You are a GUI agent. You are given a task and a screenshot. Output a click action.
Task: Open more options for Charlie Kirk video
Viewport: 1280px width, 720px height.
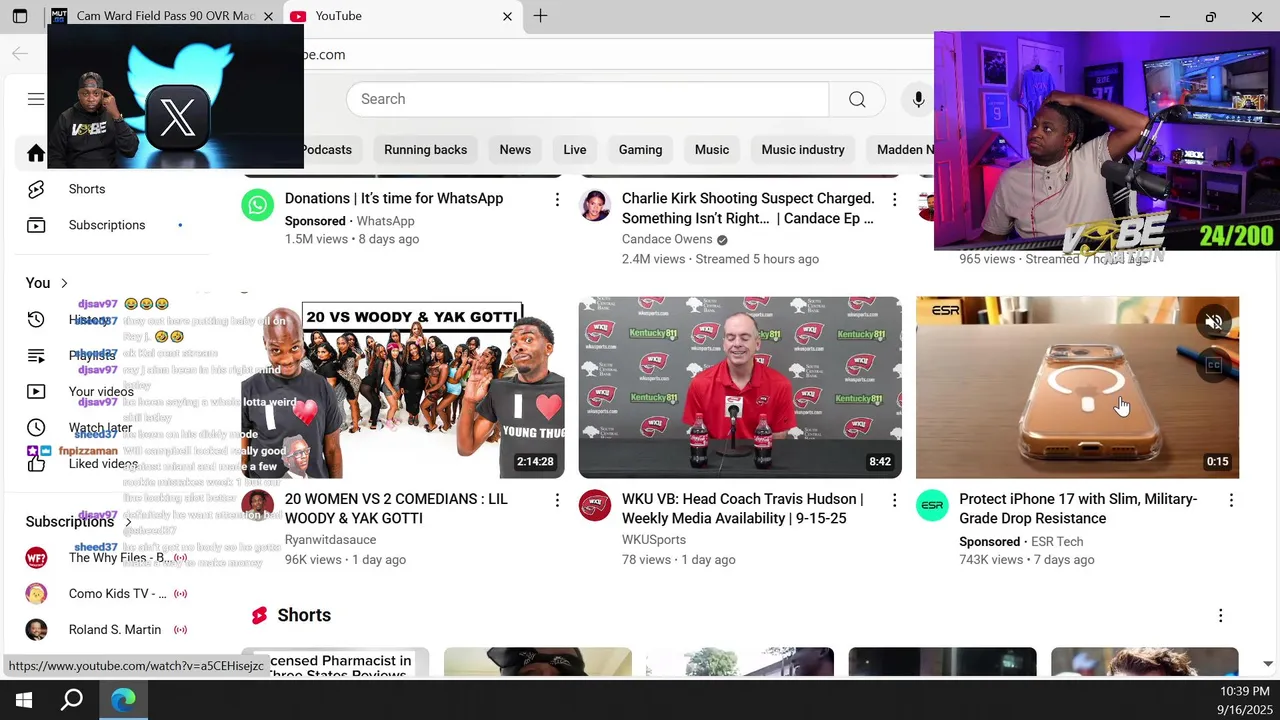pos(894,200)
